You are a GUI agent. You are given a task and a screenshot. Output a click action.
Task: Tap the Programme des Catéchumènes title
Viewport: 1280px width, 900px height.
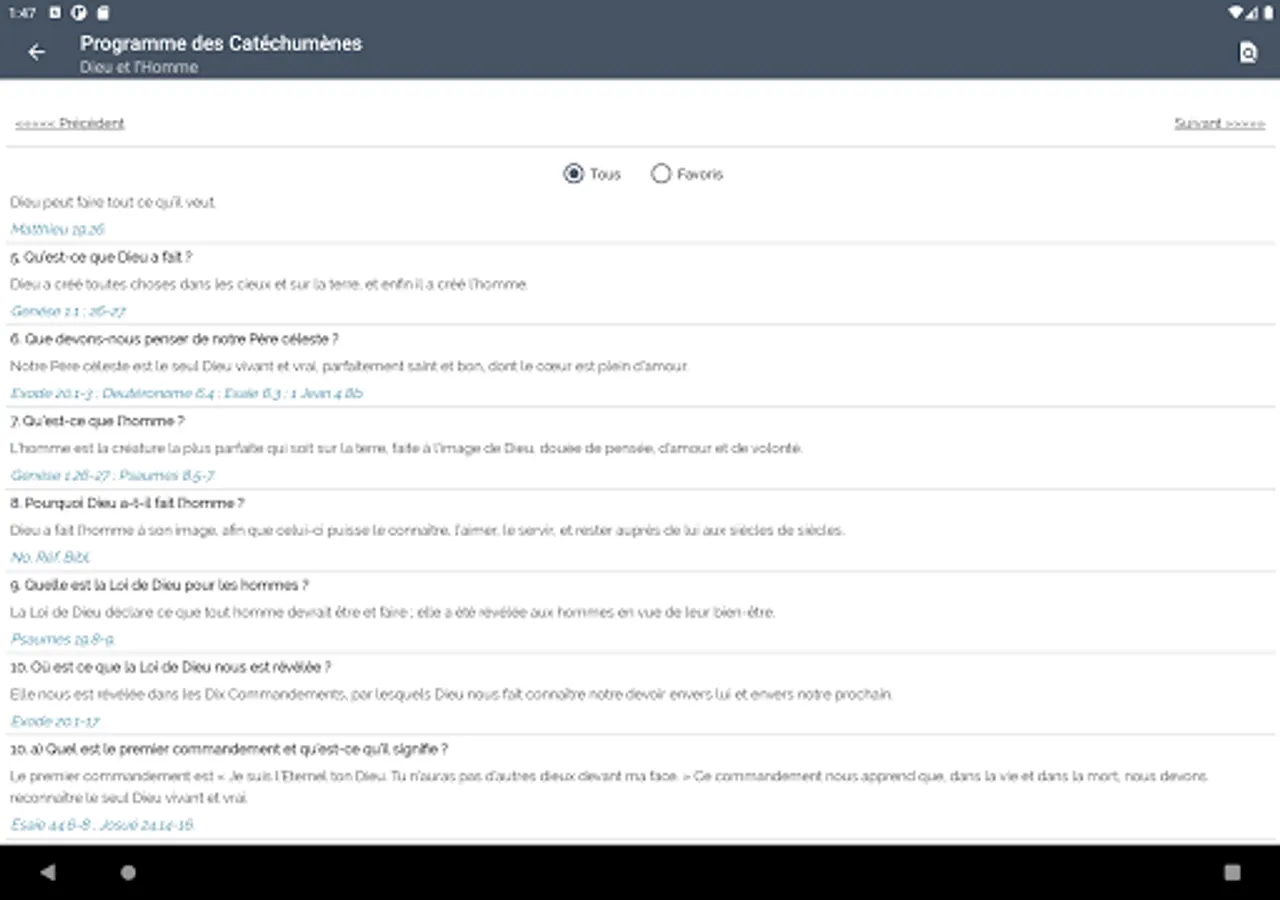coord(221,43)
